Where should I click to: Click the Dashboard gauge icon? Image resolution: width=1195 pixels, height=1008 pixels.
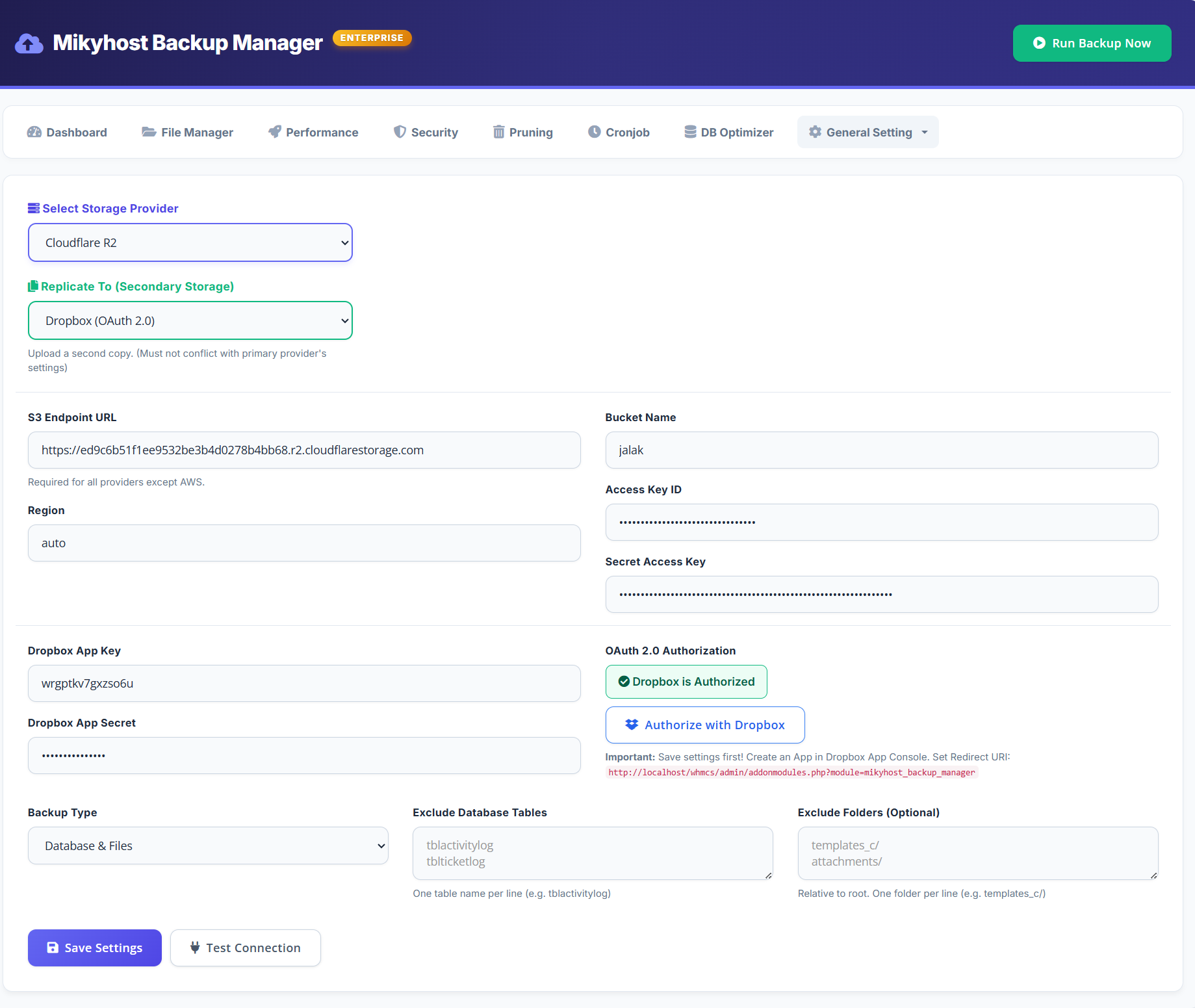coord(34,132)
